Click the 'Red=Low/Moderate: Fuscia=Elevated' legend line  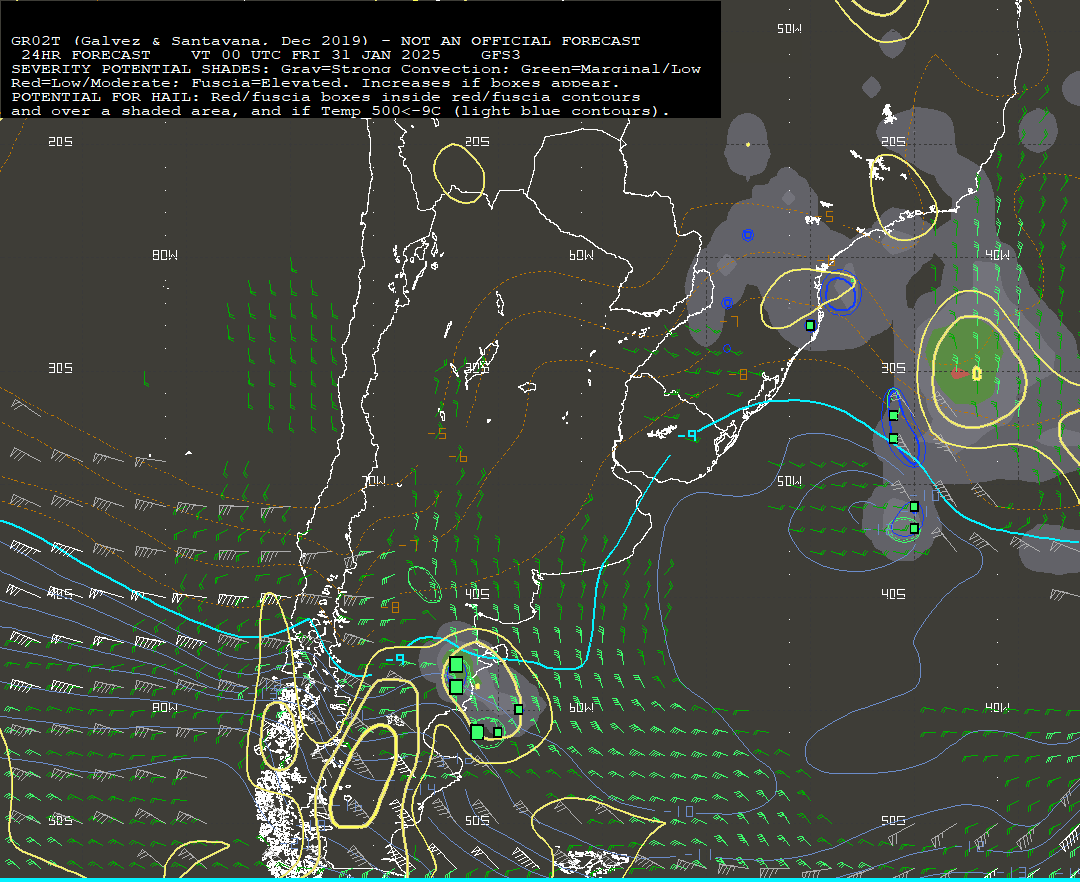316,83
